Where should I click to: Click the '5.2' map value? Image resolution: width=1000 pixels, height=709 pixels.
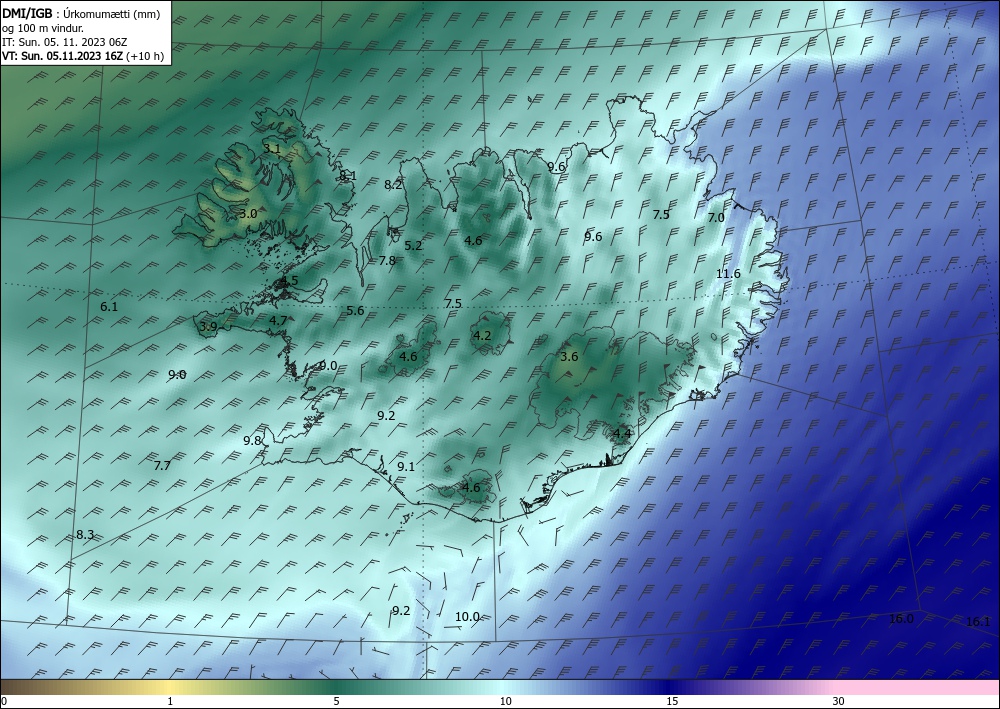pyautogui.click(x=413, y=245)
